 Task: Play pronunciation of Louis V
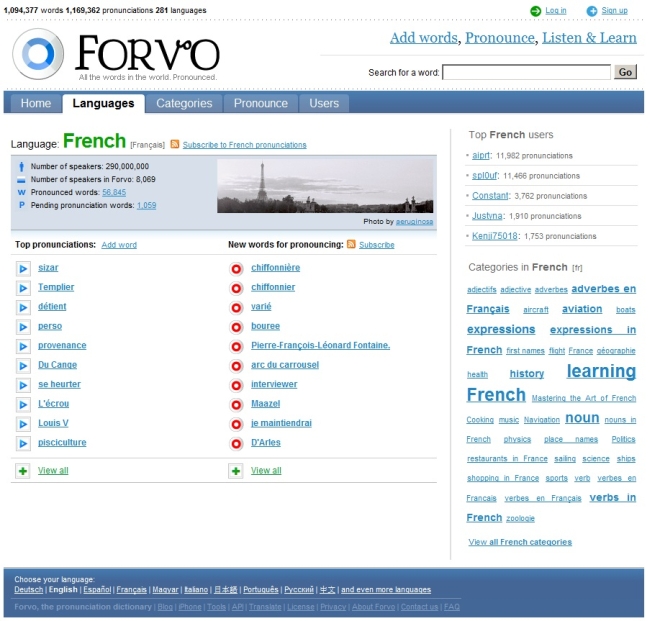23,424
